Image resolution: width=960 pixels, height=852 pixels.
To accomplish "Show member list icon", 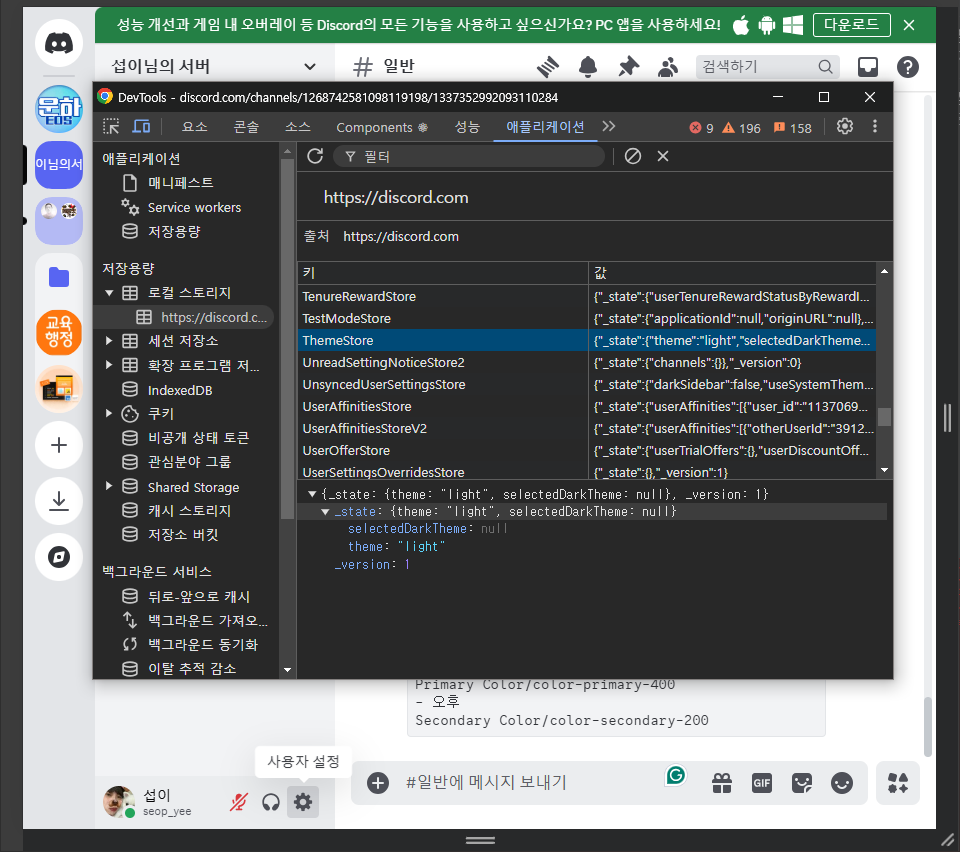I will 668,66.
